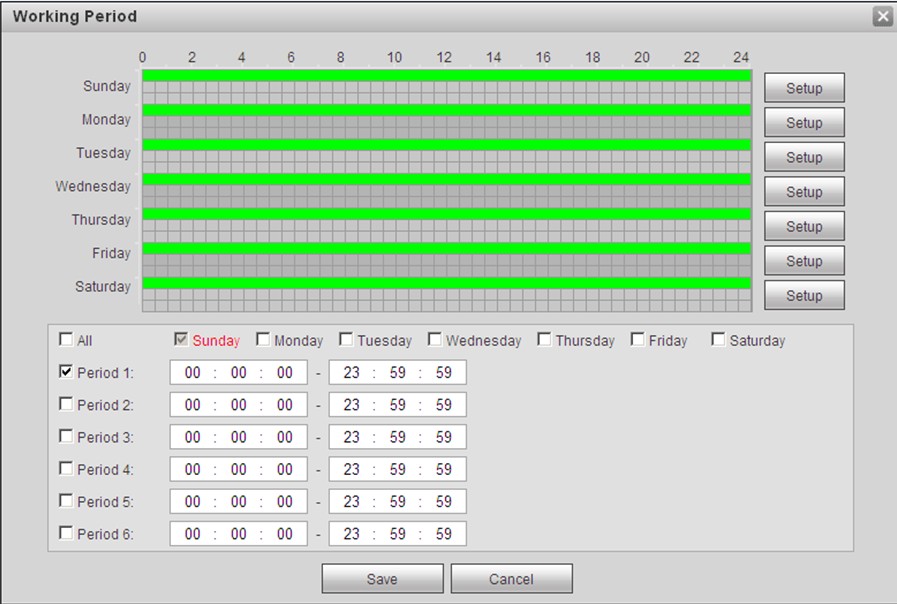
Task: Select Period 4 start seconds field
Action: [x=285, y=469]
